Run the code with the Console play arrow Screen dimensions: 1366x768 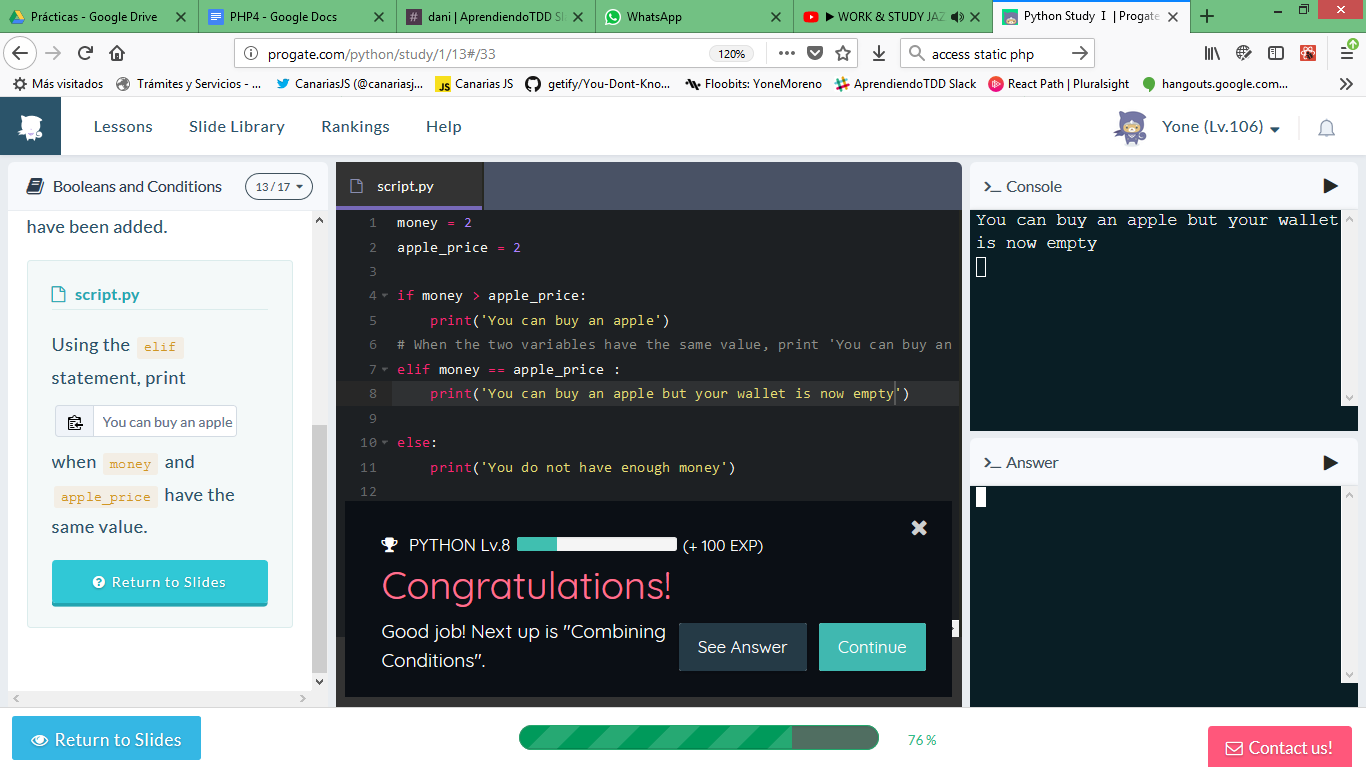pos(1330,186)
